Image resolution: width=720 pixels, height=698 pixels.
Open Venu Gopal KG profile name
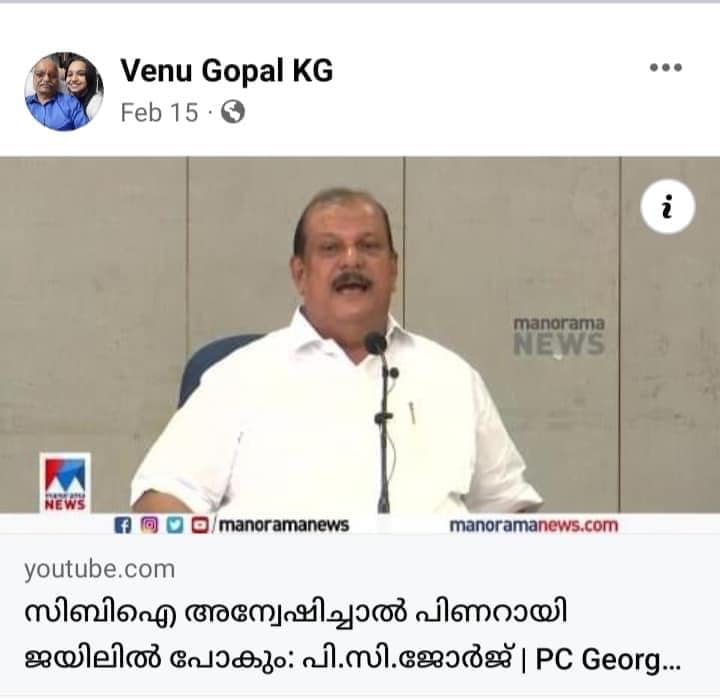pos(227,71)
